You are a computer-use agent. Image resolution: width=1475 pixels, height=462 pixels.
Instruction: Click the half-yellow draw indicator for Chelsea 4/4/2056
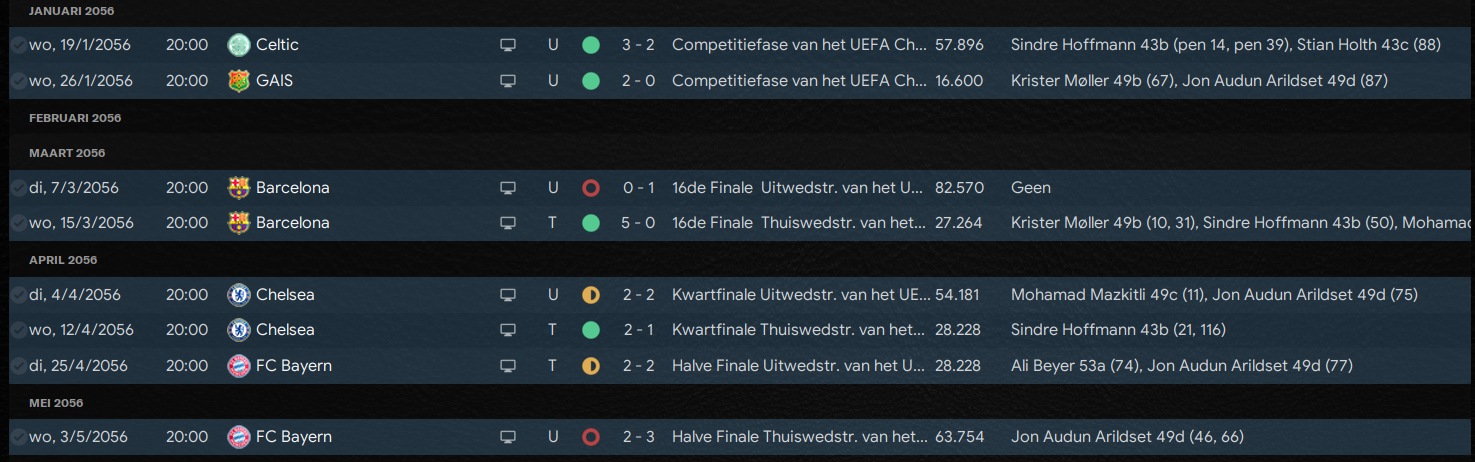click(x=591, y=295)
